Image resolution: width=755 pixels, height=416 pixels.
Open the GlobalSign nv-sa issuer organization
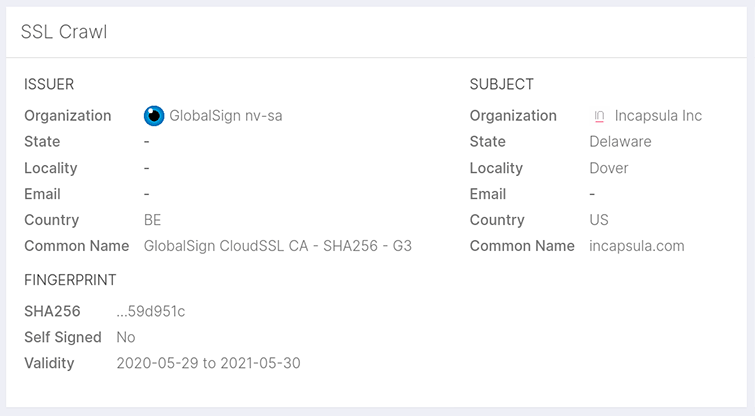coord(226,116)
